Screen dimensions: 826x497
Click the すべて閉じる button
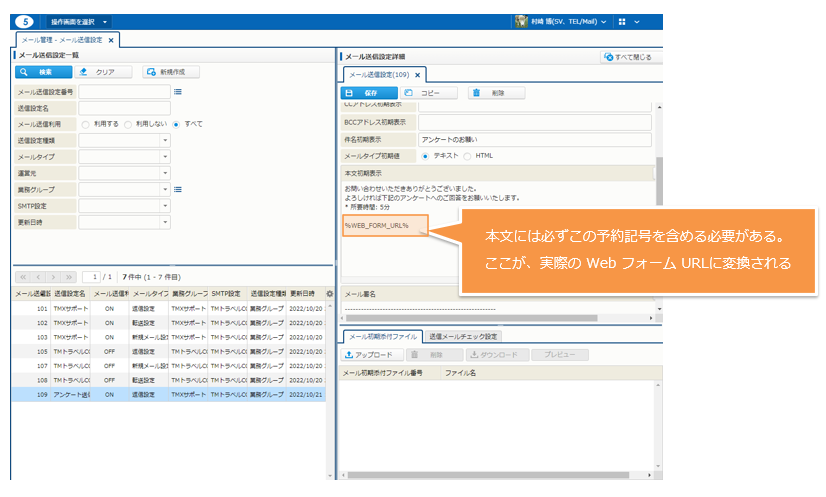(627, 58)
